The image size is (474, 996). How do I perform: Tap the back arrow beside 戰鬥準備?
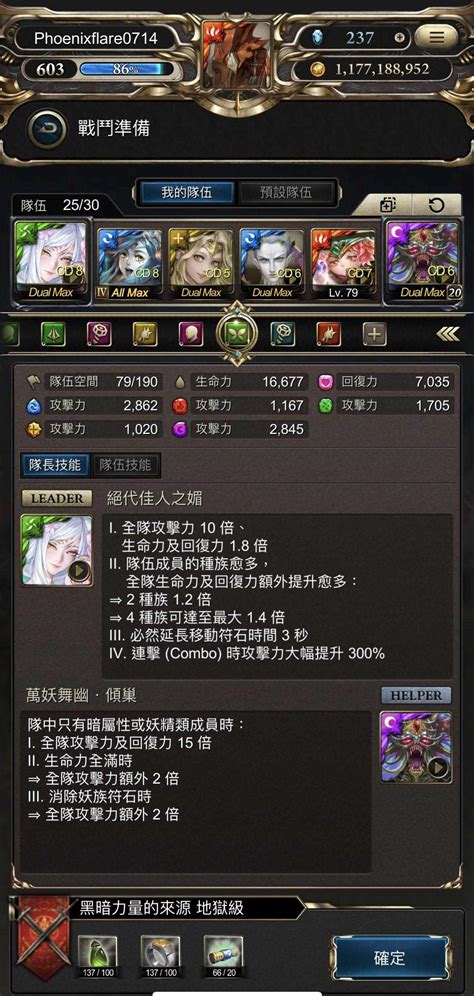(46, 129)
